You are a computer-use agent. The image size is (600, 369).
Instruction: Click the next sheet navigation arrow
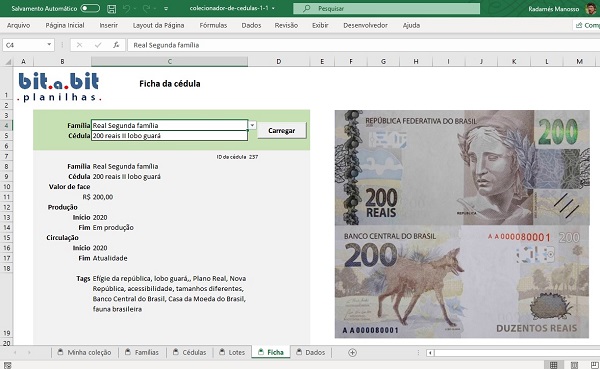(x=29, y=352)
